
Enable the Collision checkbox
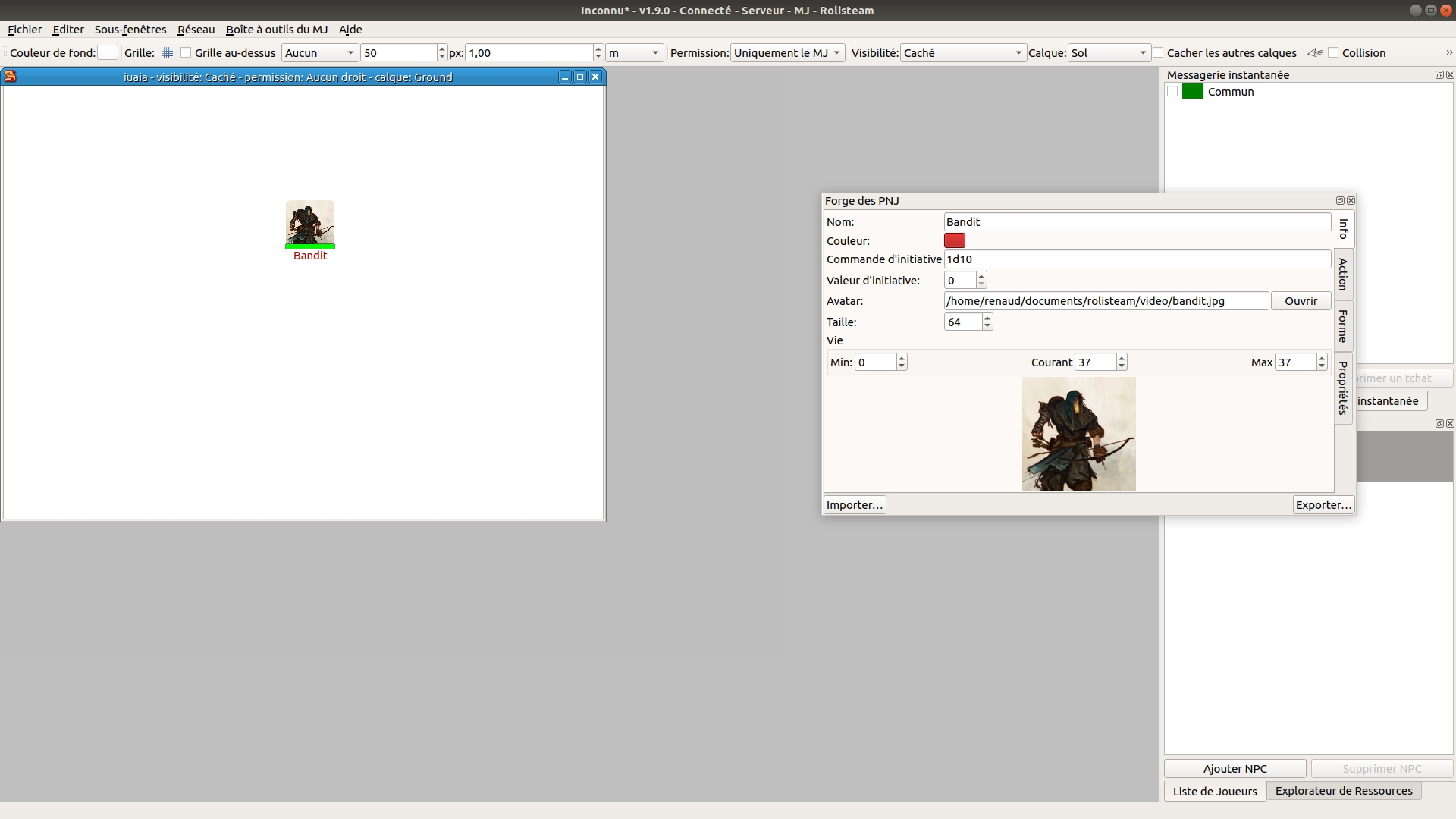pos(1333,53)
